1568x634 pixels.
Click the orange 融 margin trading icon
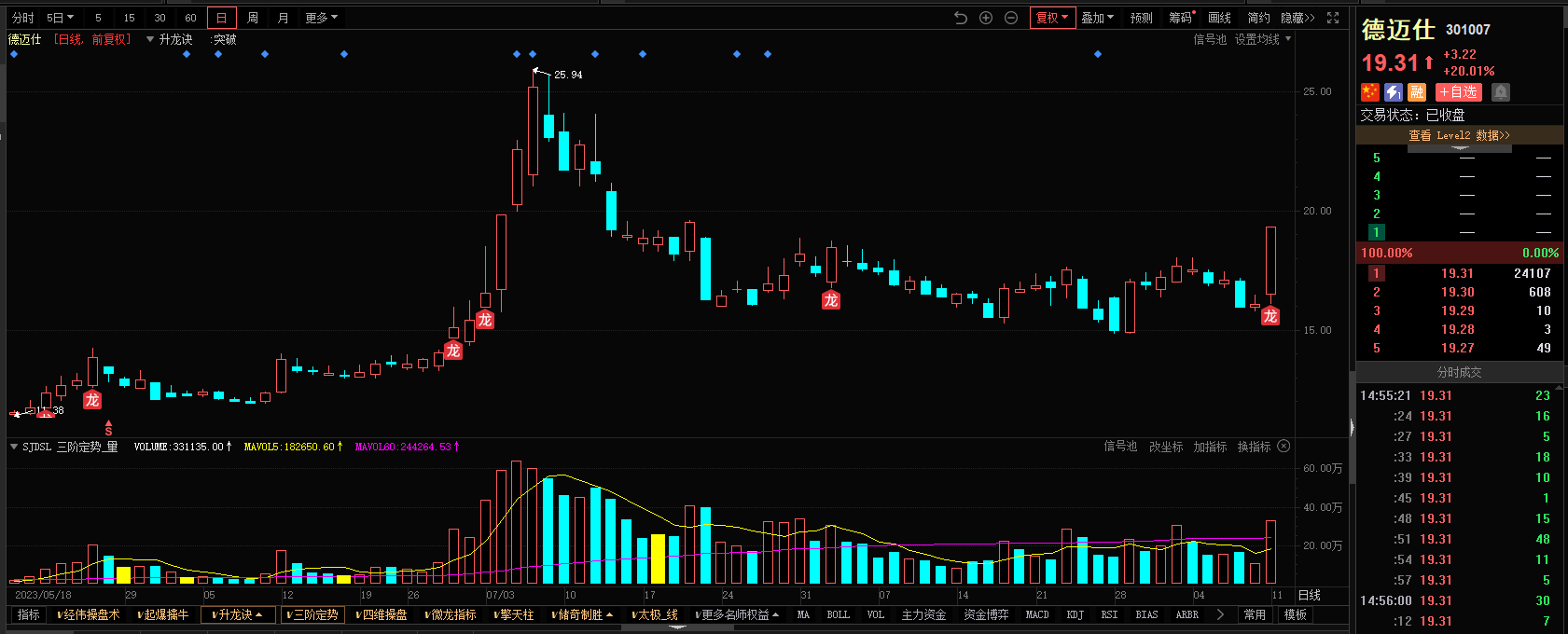(x=1417, y=92)
